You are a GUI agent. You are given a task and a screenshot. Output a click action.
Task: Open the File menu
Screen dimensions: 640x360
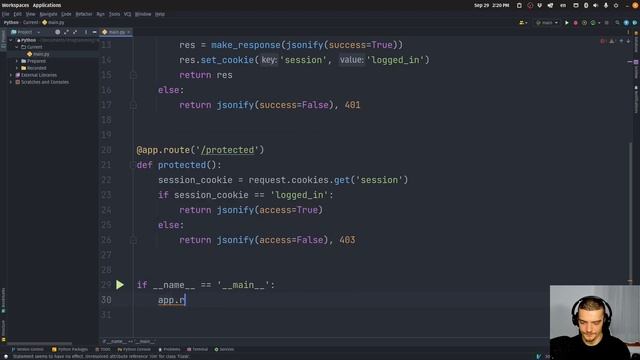point(5,14)
